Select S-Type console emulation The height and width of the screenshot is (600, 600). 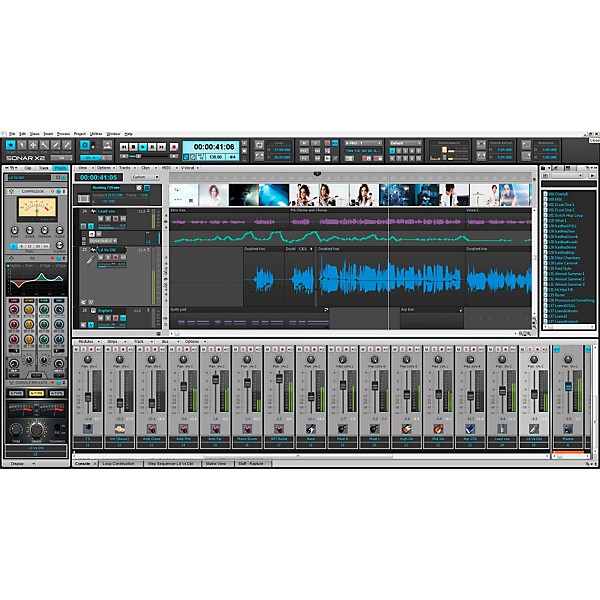click(x=16, y=393)
